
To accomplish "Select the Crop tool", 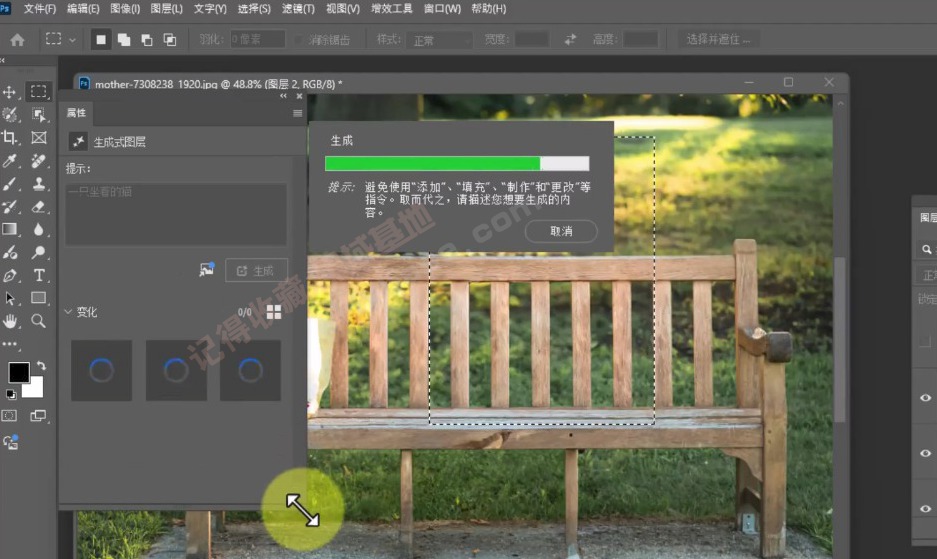I will [x=10, y=138].
